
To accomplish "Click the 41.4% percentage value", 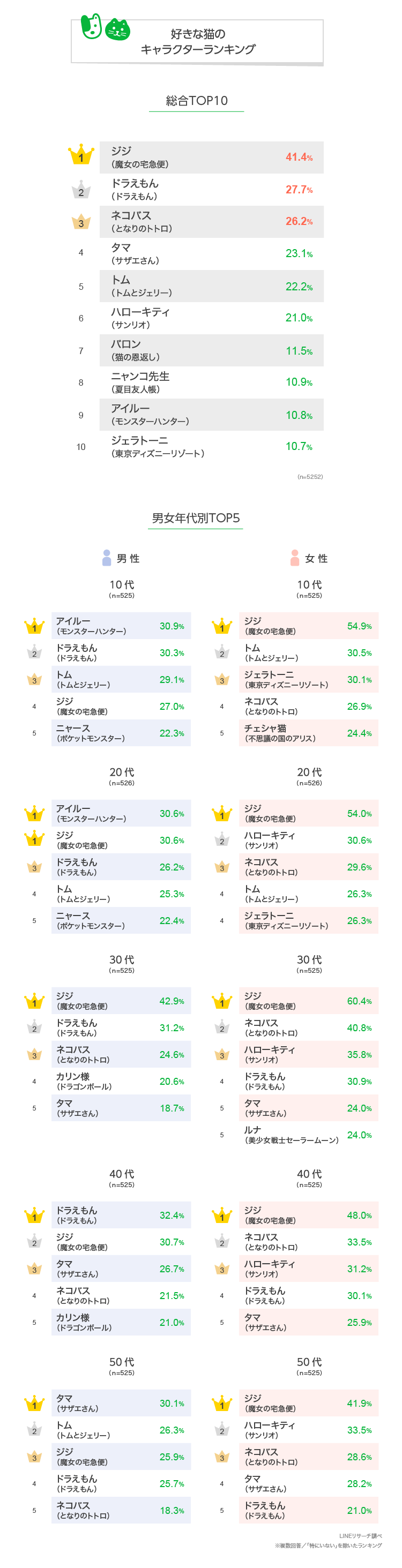I will (x=299, y=157).
